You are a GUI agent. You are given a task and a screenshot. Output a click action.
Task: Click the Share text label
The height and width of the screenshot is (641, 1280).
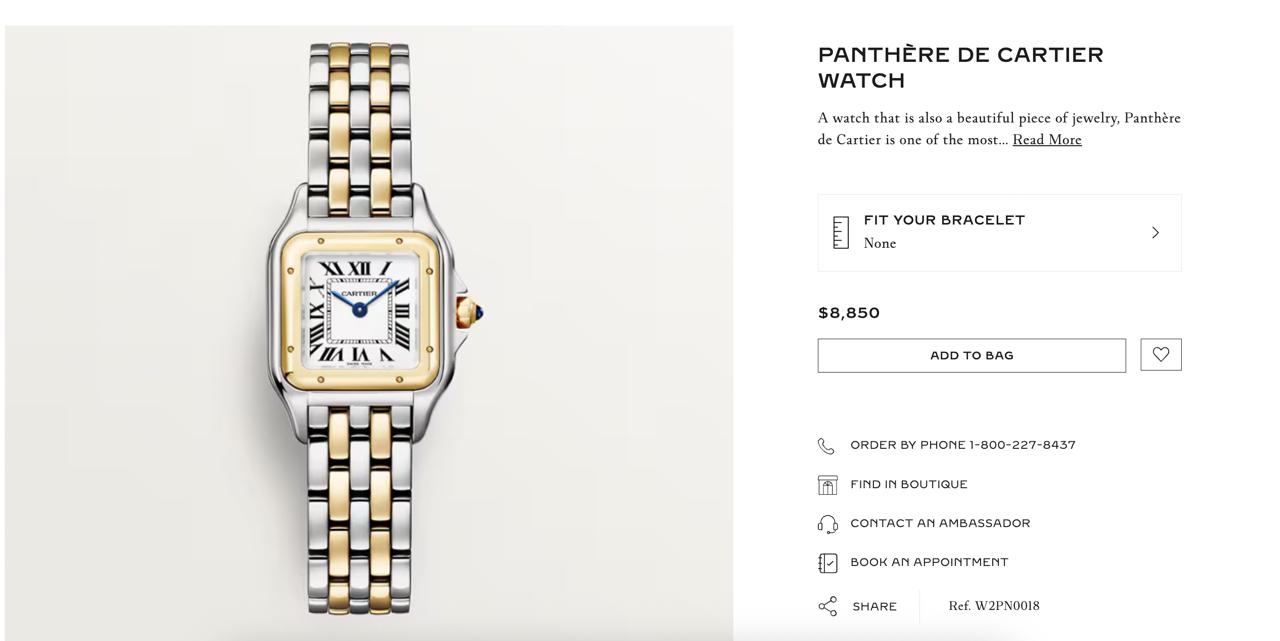click(875, 607)
